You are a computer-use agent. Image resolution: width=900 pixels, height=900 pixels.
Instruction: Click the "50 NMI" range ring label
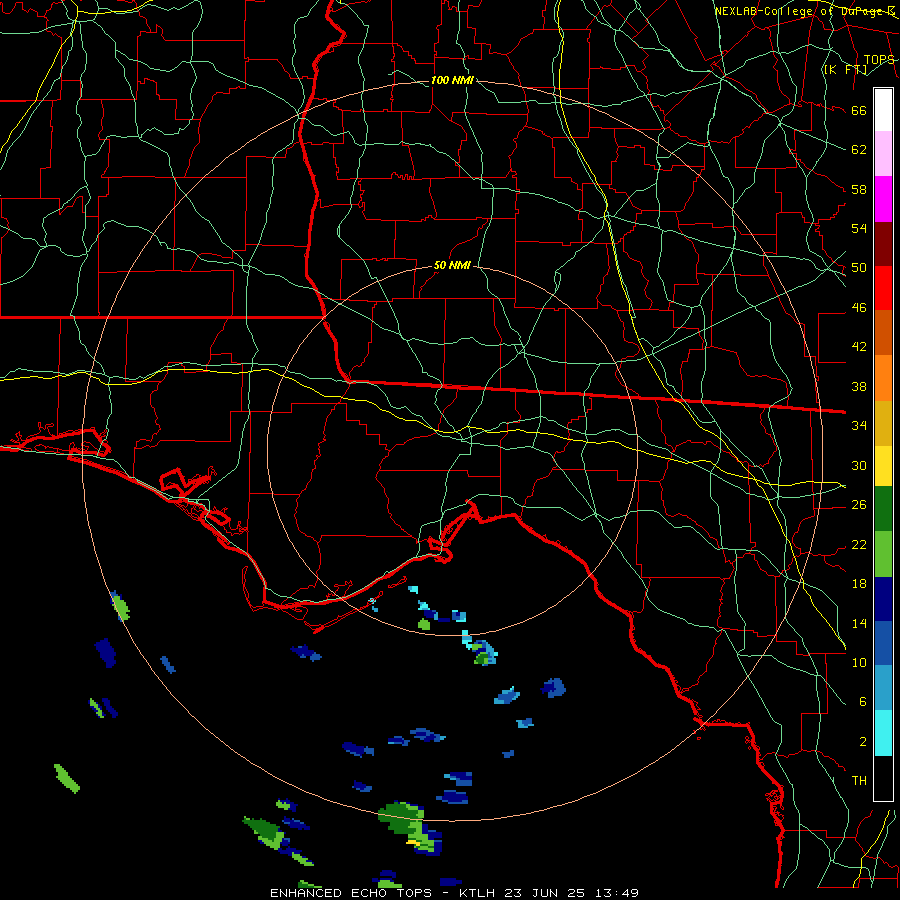452,265
